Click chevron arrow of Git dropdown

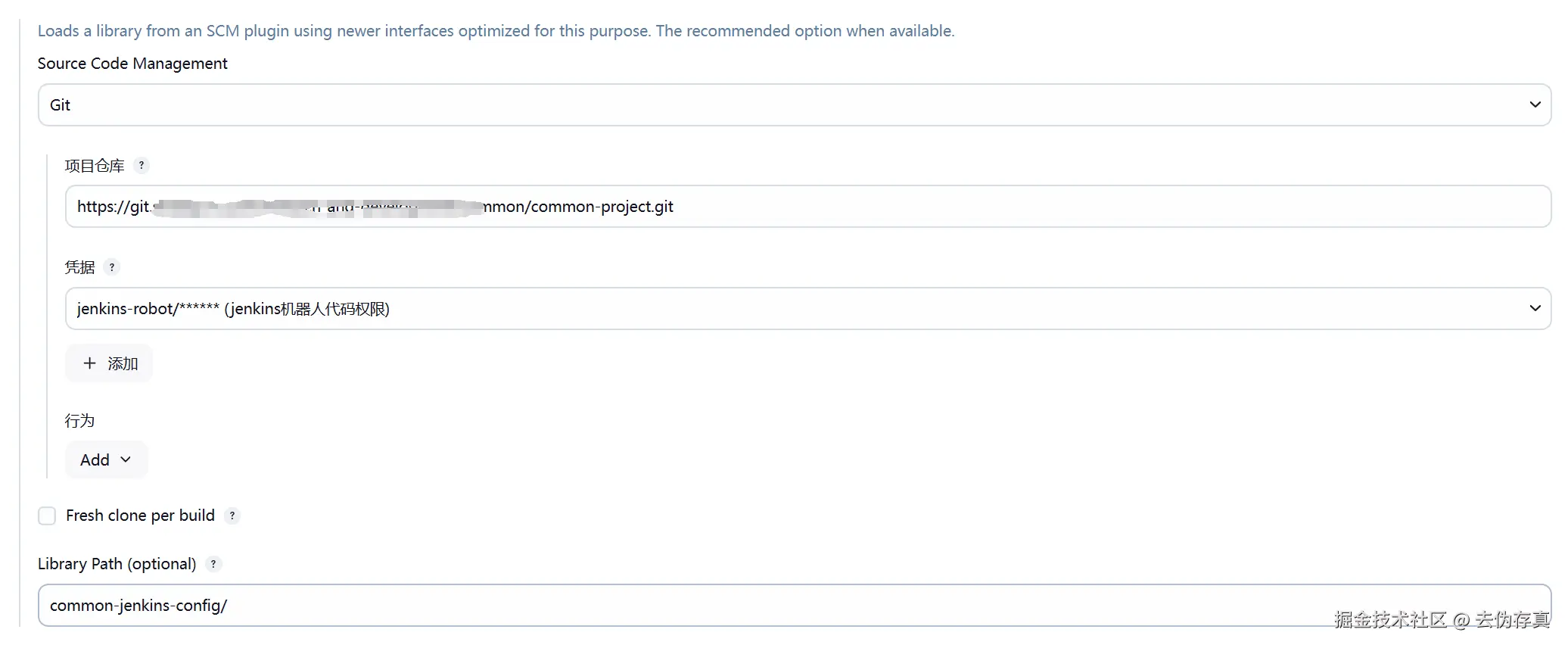pos(1535,104)
